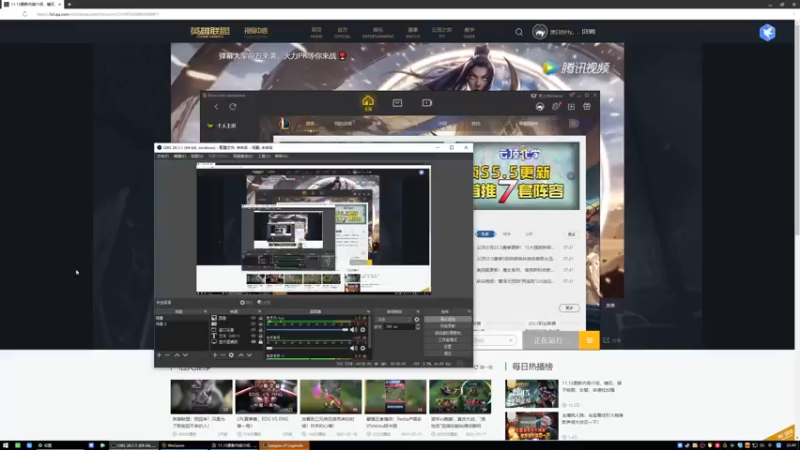
Task: Toggle visibility of 显示器采集 source
Action: click(253, 342)
